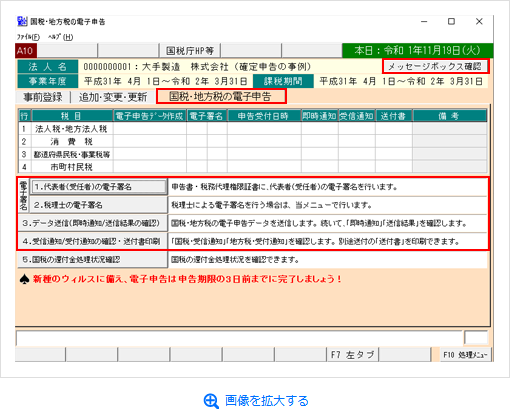The width and height of the screenshot is (510, 409).
Task: Open メッセージボックス確認
Action: (435, 66)
